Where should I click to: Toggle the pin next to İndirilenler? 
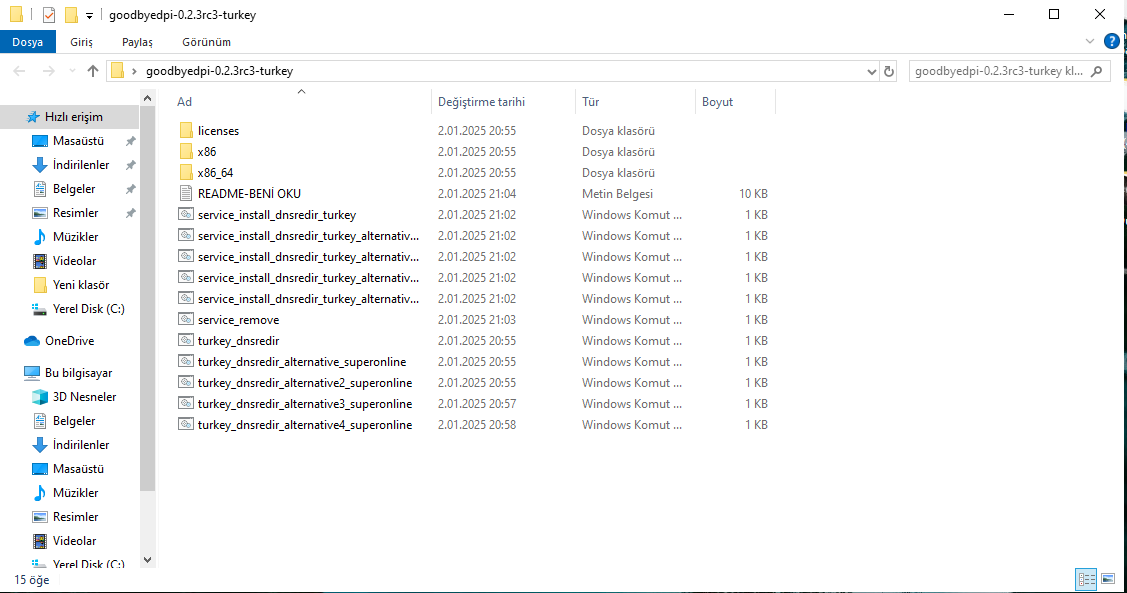point(131,165)
